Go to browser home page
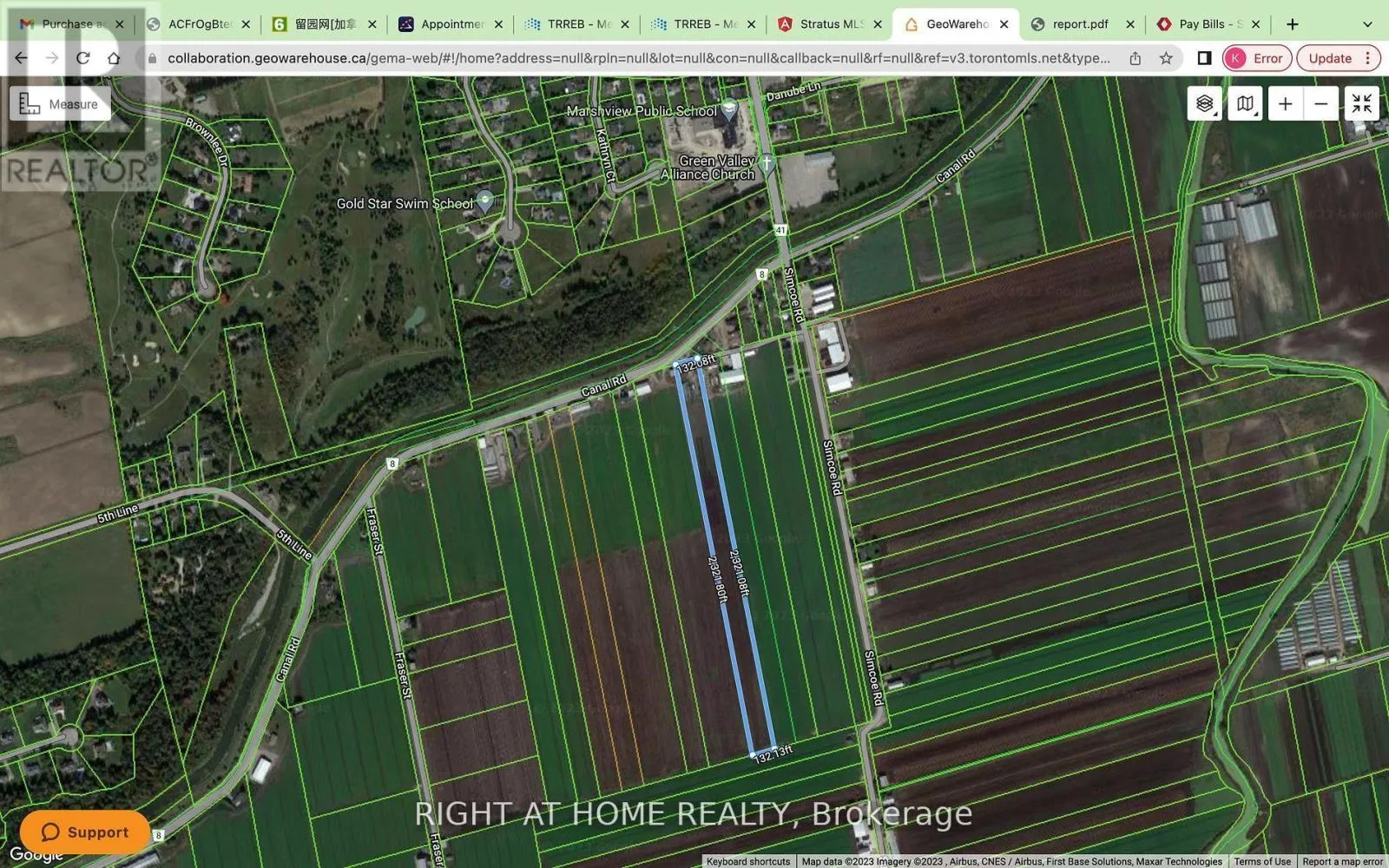The height and width of the screenshot is (868, 1389). [x=114, y=58]
